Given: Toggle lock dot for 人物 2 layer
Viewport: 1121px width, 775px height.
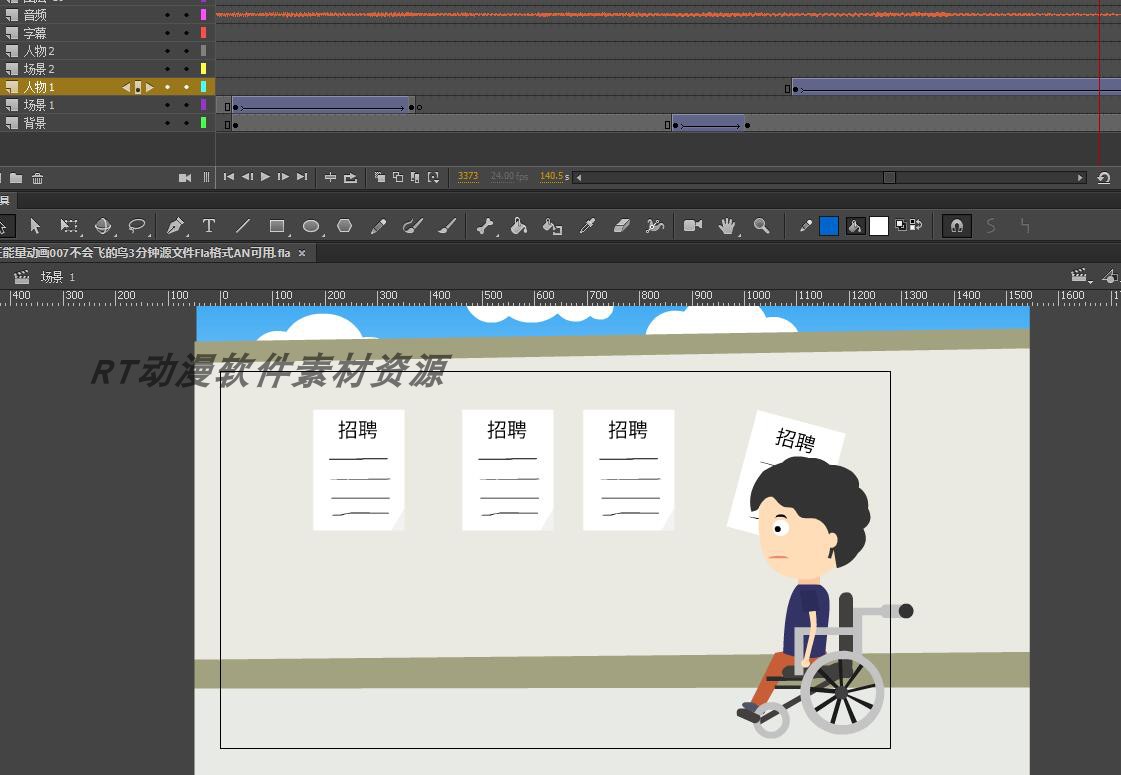Looking at the screenshot, I should 187,51.
